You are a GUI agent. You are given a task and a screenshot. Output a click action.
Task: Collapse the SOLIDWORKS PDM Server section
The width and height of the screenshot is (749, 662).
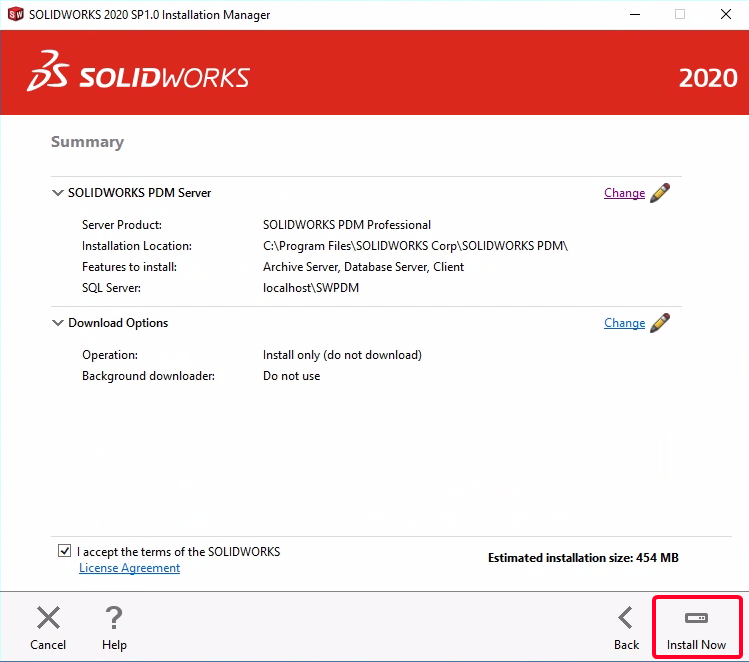pyautogui.click(x=57, y=193)
